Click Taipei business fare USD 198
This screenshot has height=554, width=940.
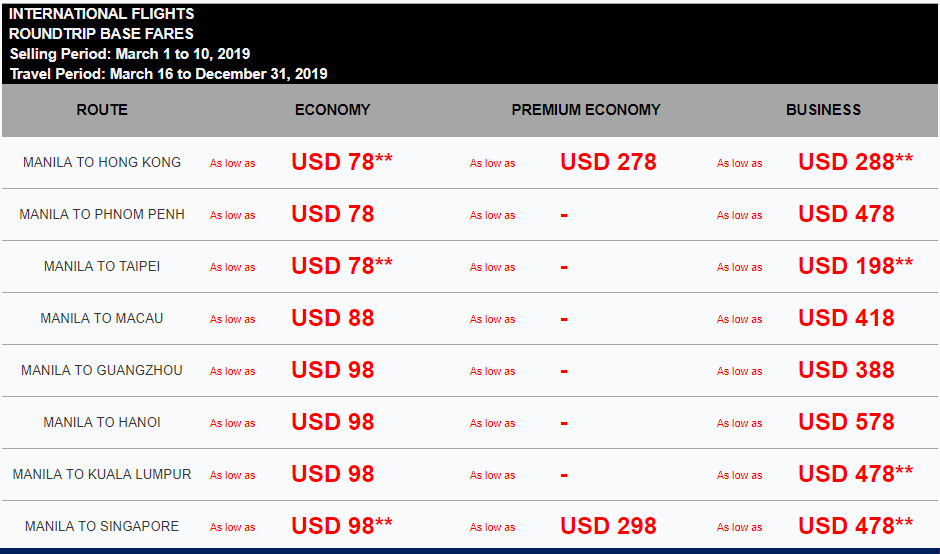(855, 266)
